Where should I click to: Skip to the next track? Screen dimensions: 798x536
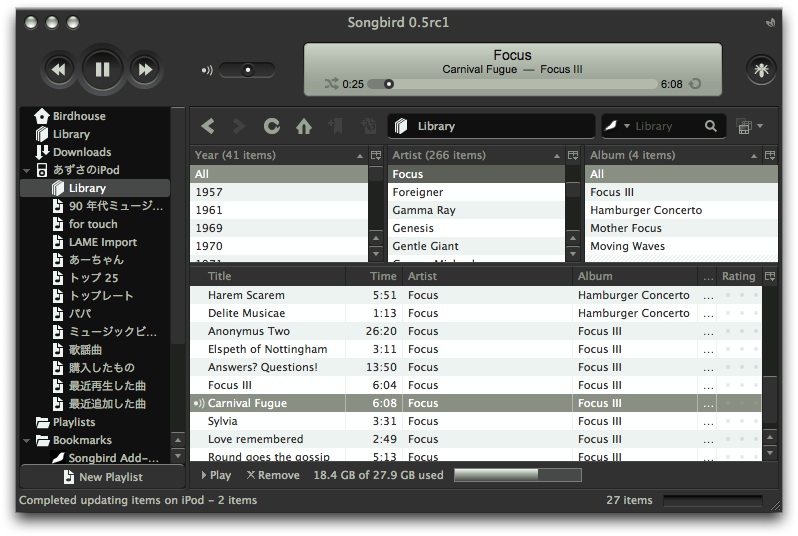click(x=145, y=69)
